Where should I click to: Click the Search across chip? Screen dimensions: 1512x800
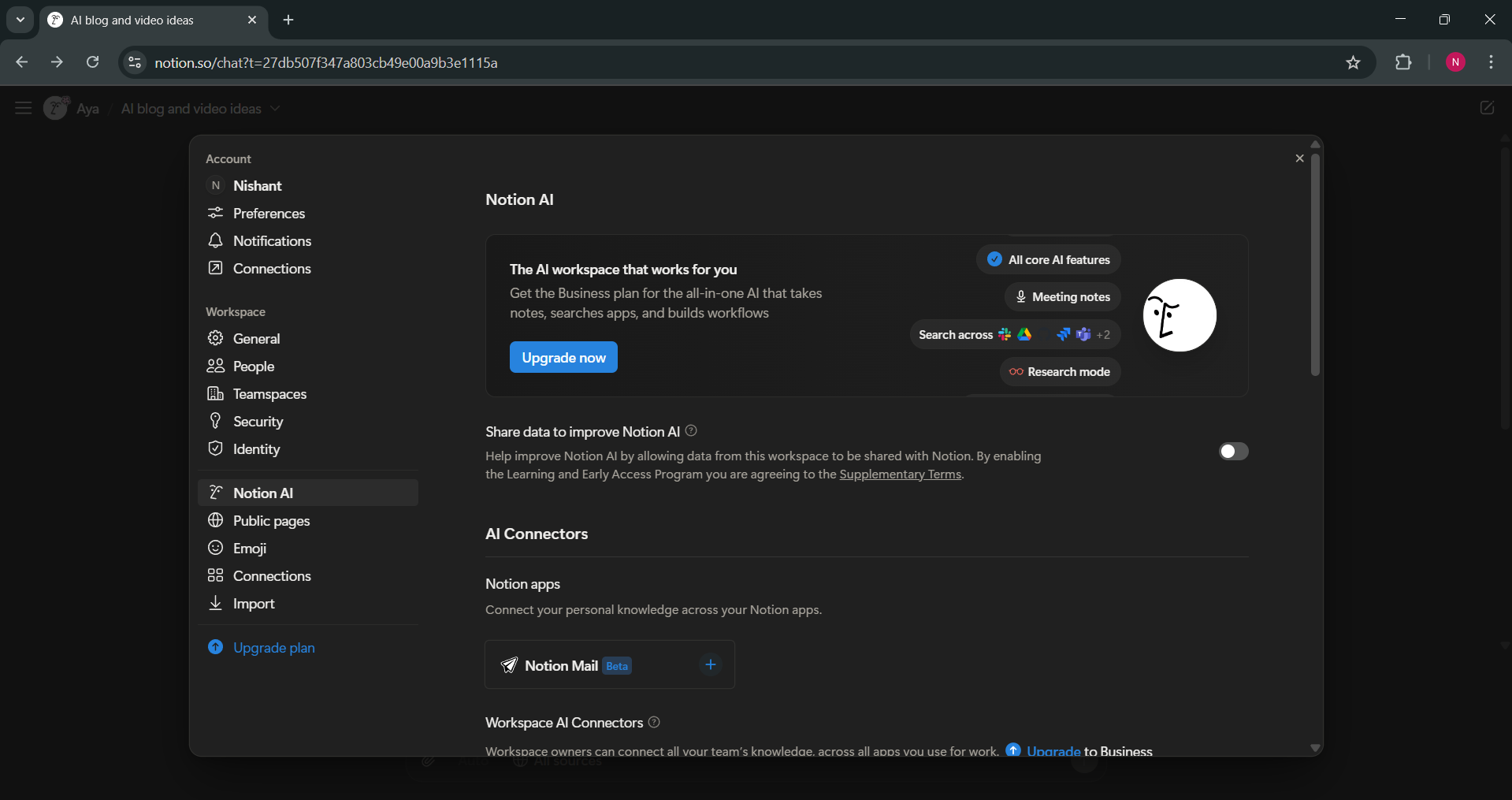[x=1015, y=335]
